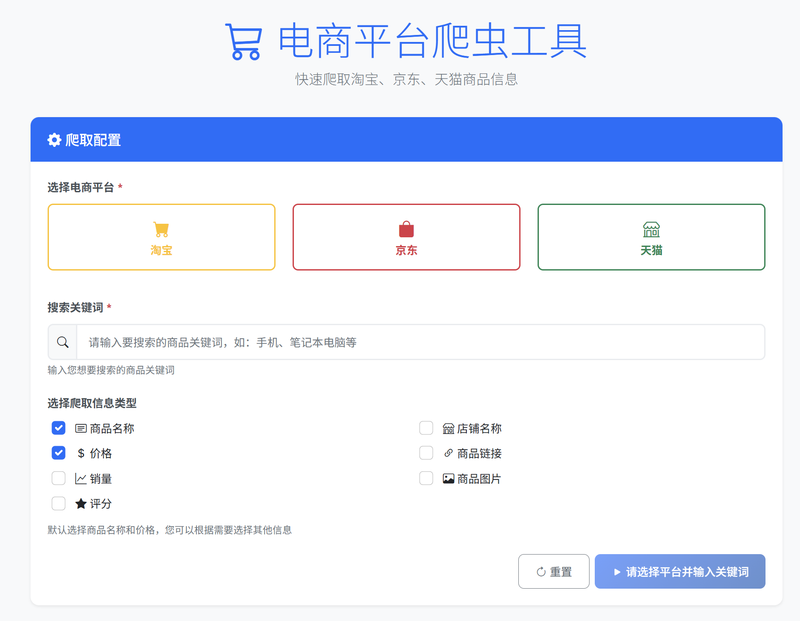Click the chart icon beside 销量
Image resolution: width=800 pixels, height=621 pixels.
click(81, 479)
